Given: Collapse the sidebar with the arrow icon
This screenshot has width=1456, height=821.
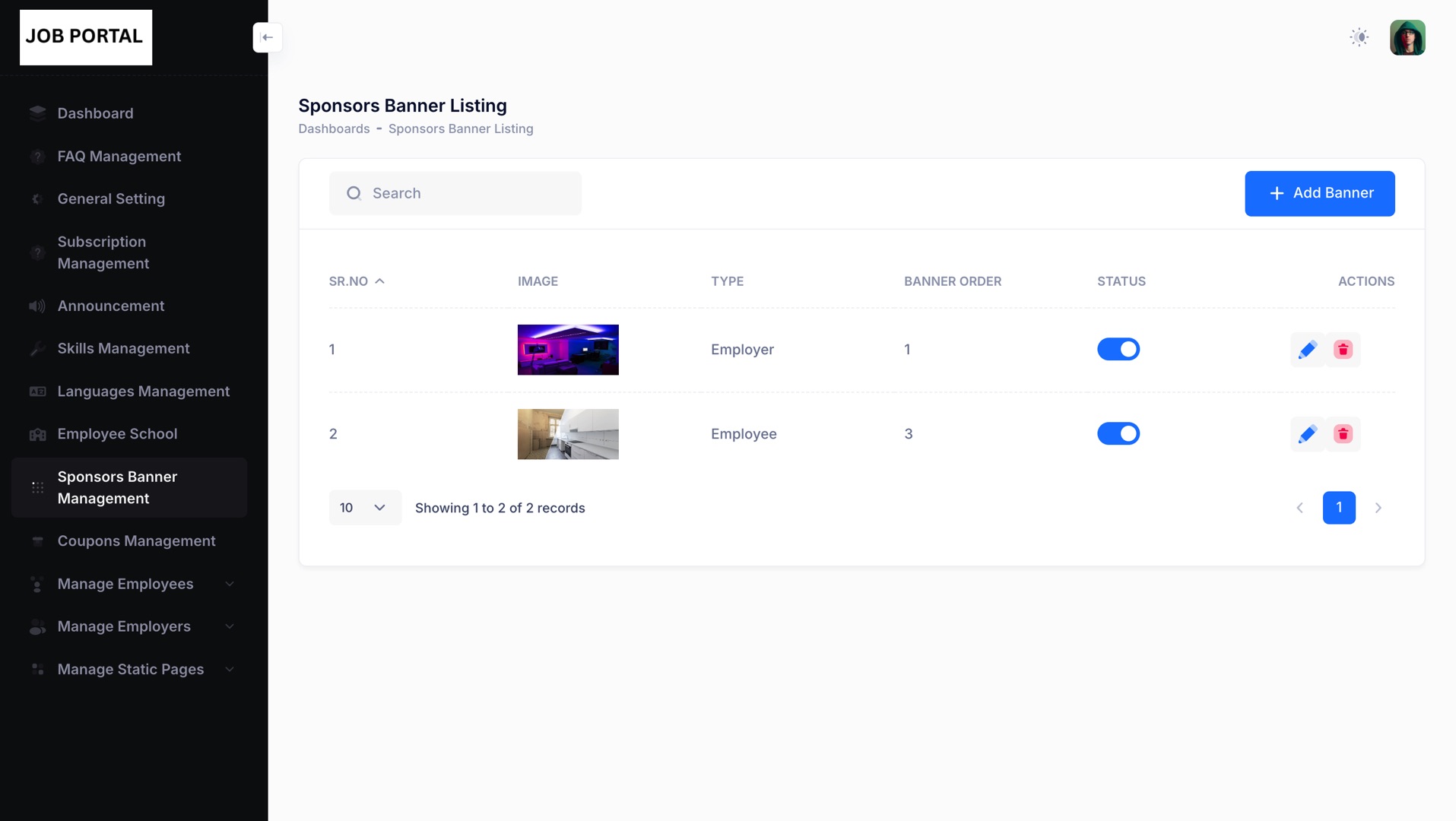Looking at the screenshot, I should click(268, 37).
